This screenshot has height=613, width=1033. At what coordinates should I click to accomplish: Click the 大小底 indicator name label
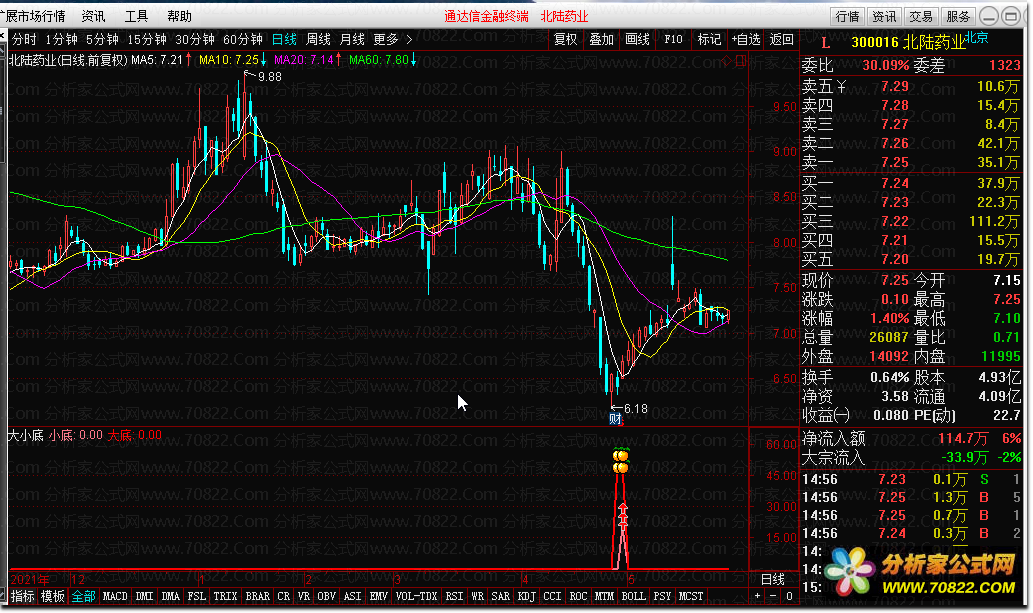(25, 435)
